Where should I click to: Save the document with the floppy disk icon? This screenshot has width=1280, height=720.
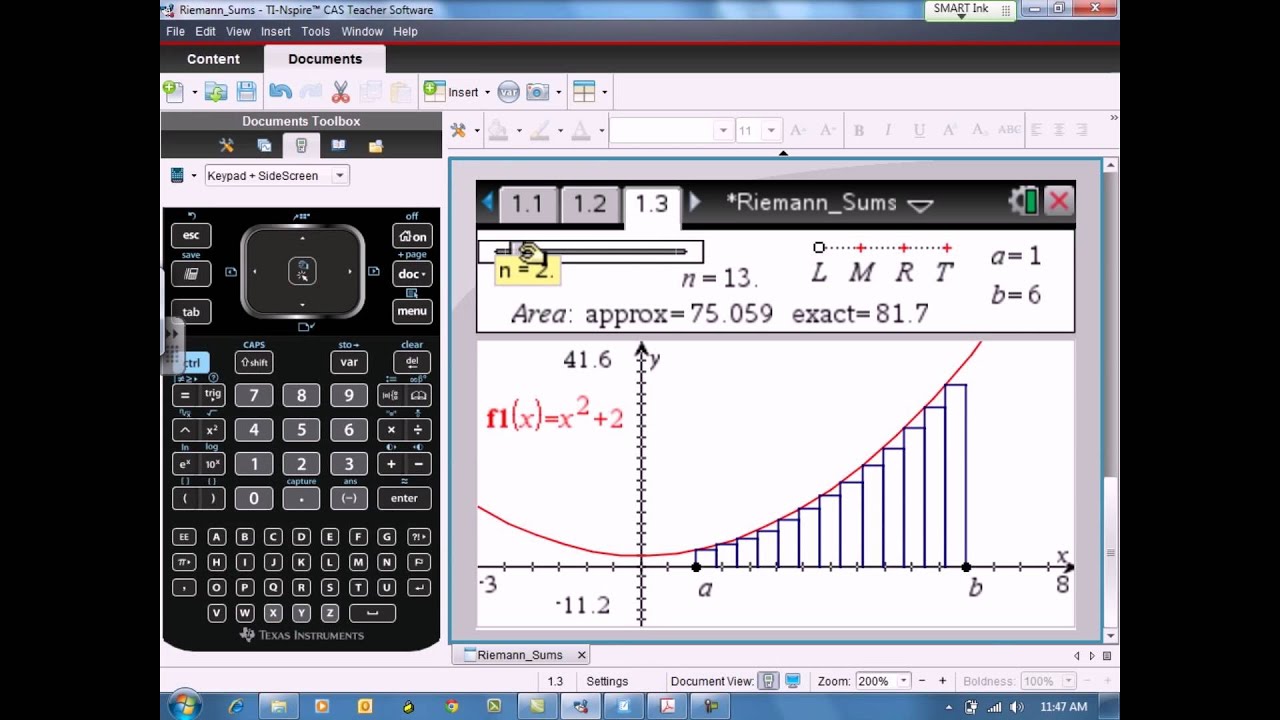tap(247, 92)
